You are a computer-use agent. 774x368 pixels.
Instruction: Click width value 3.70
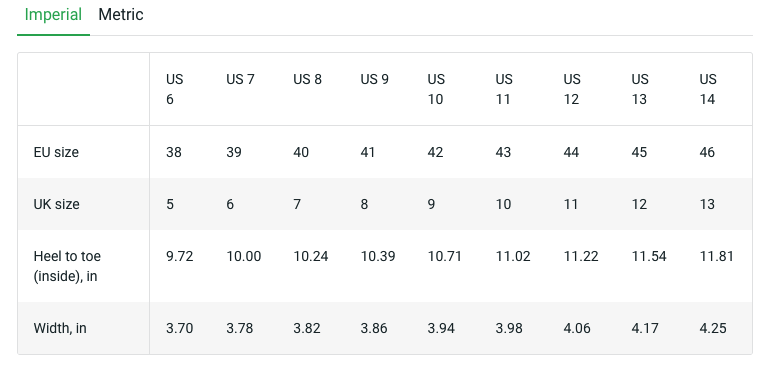tap(180, 328)
